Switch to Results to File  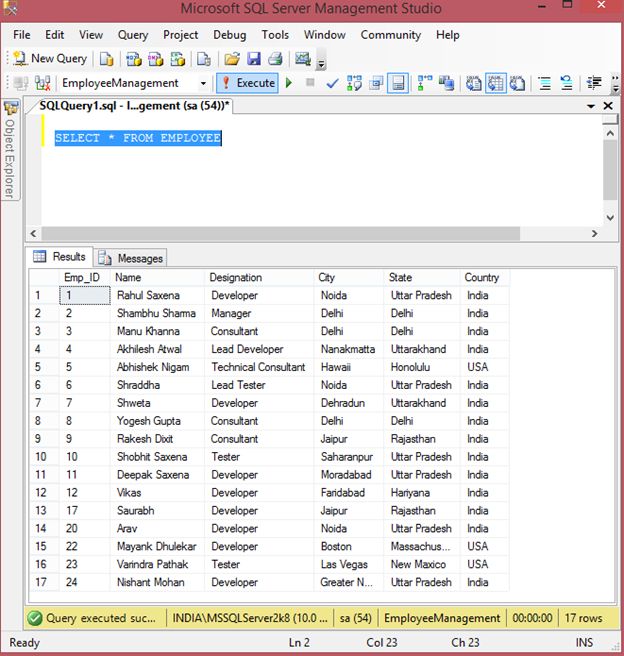pyautogui.click(x=518, y=83)
